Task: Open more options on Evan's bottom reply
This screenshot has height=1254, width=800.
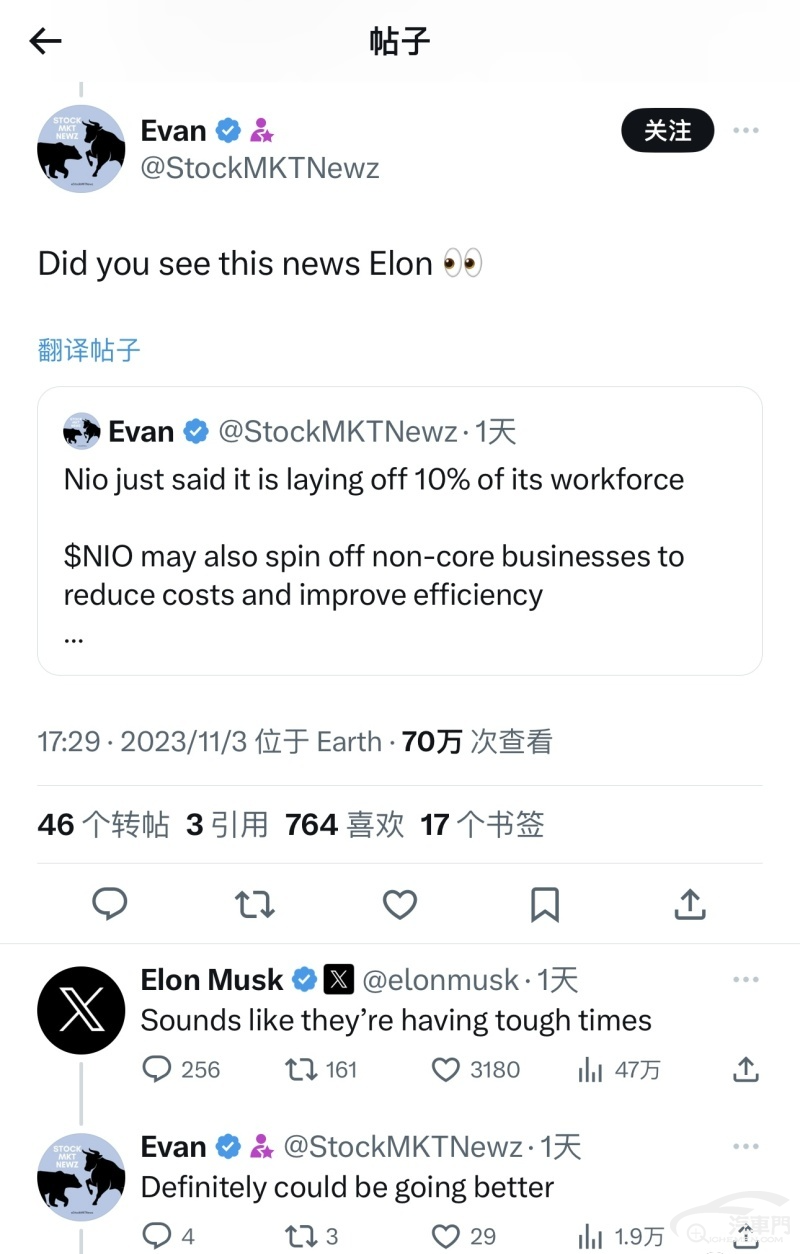Action: point(746,1147)
